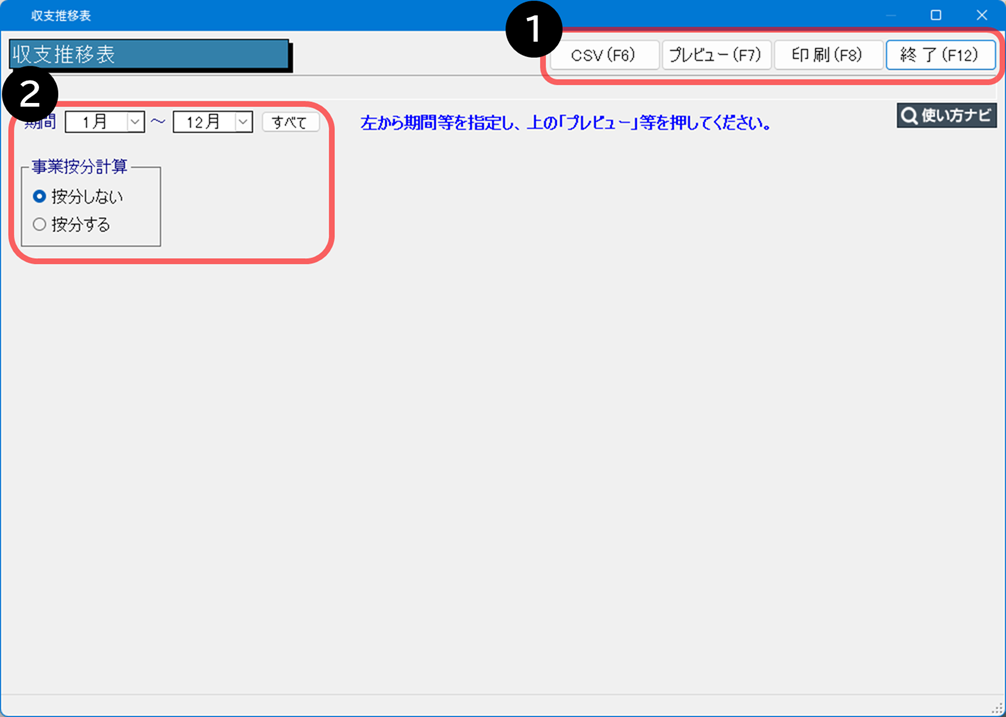The image size is (1006, 717).
Task: Click the blue instruction text about プレビュー
Action: (x=565, y=124)
